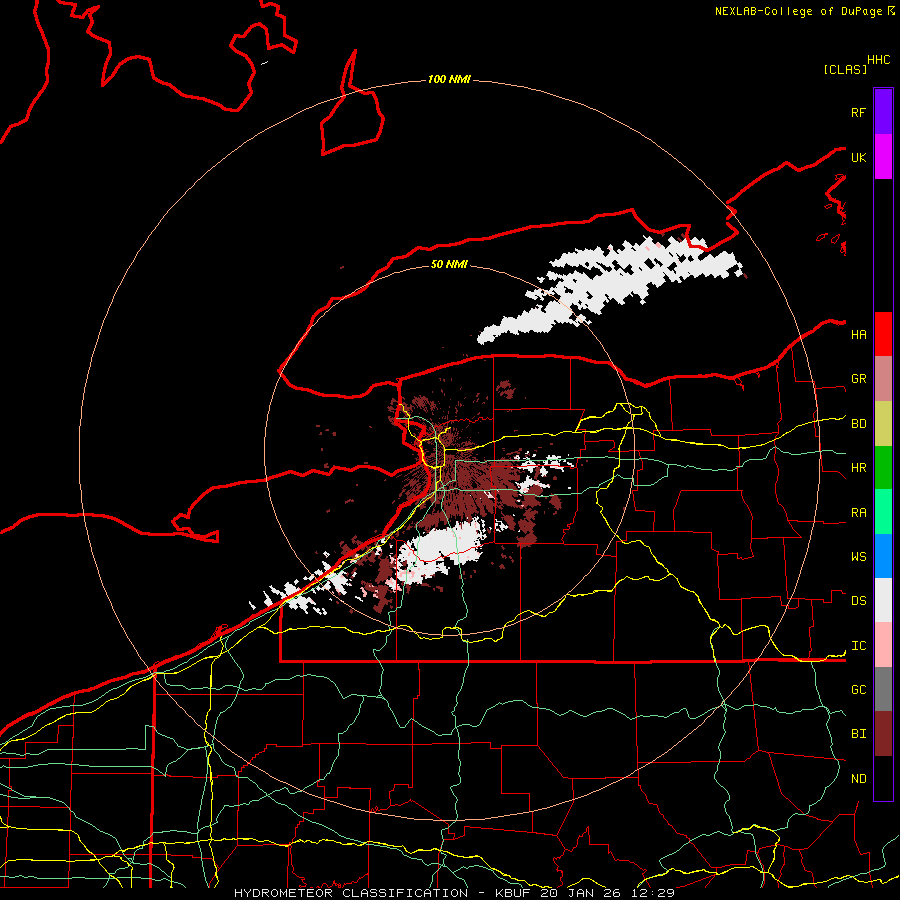Pick the HR green legend swatch
The width and height of the screenshot is (900, 900).
[x=883, y=468]
